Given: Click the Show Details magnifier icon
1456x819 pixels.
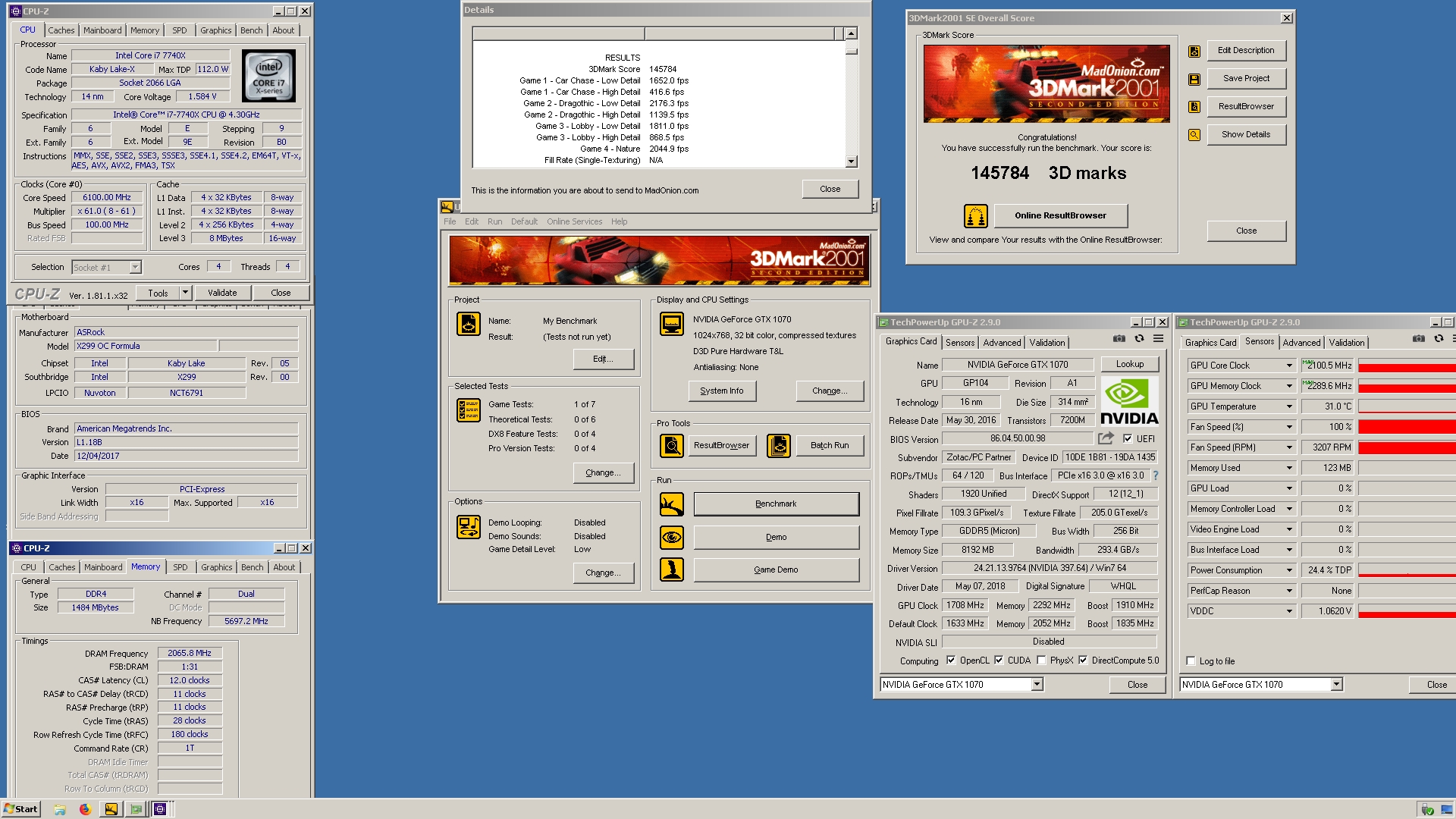Looking at the screenshot, I should pyautogui.click(x=1194, y=135).
